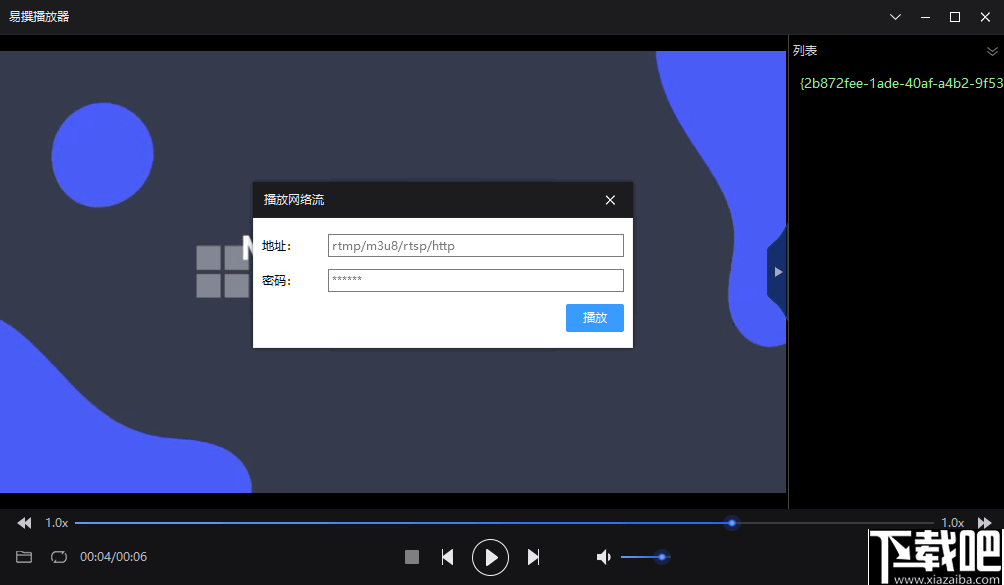Viewport: 1004px width, 585px height.
Task: Mute audio with speaker icon
Action: pos(603,557)
